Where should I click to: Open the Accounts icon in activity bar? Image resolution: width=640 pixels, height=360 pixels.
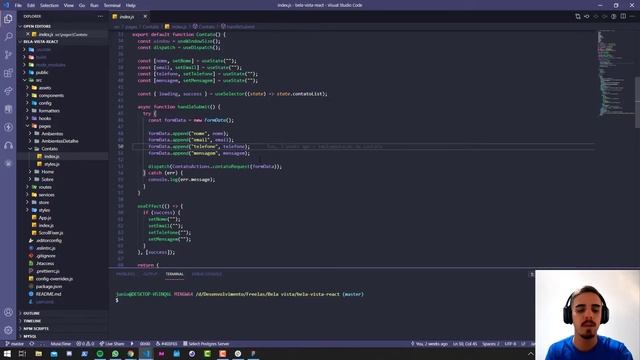tap(8, 313)
